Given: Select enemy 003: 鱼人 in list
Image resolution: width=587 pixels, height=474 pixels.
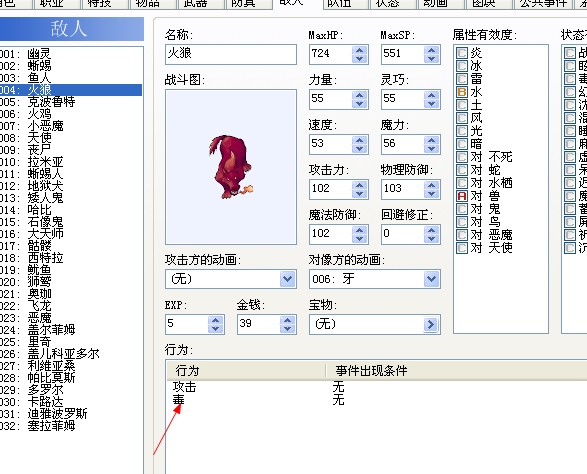Looking at the screenshot, I should click(x=71, y=78).
